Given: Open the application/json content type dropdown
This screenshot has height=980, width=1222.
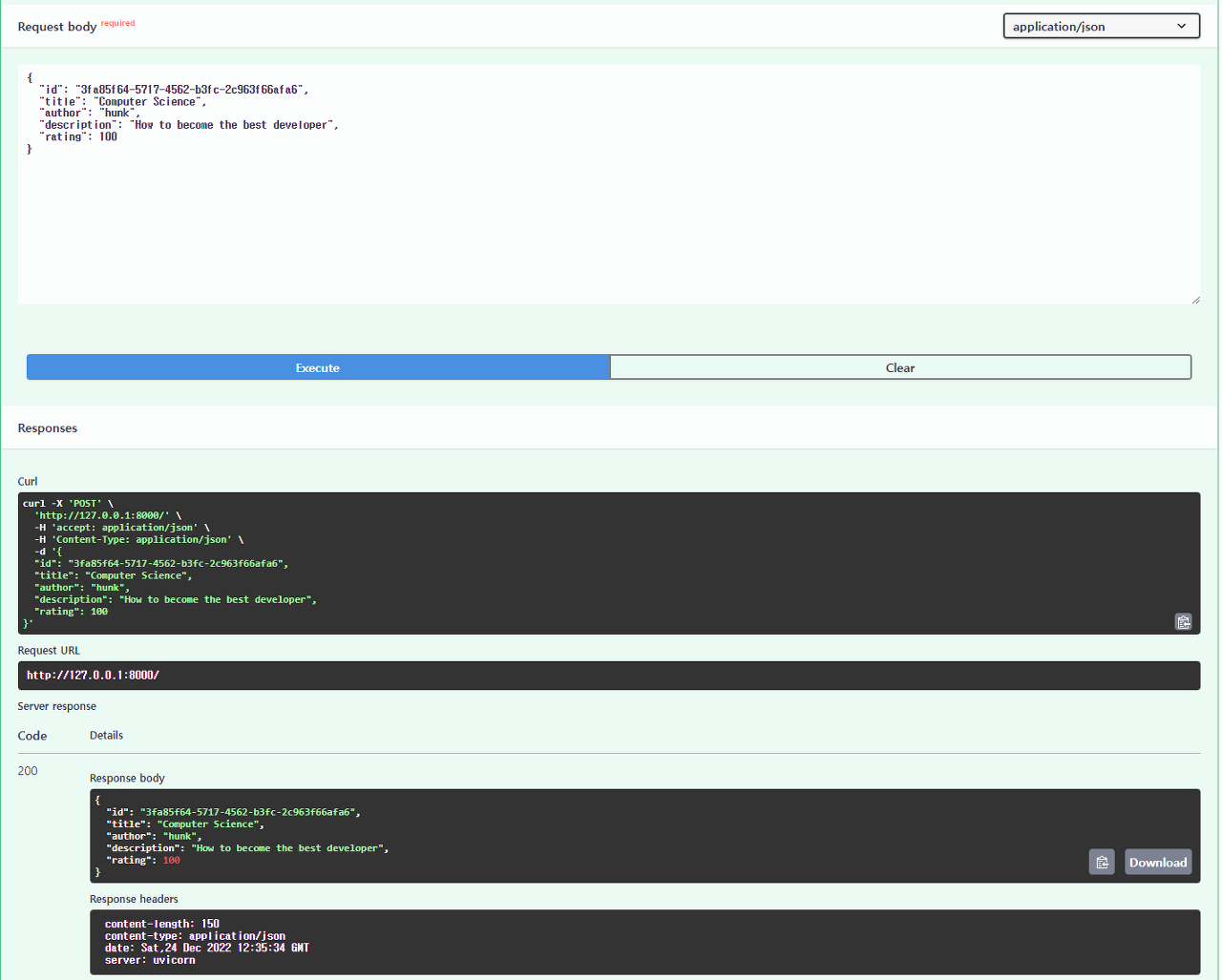Looking at the screenshot, I should (1101, 27).
